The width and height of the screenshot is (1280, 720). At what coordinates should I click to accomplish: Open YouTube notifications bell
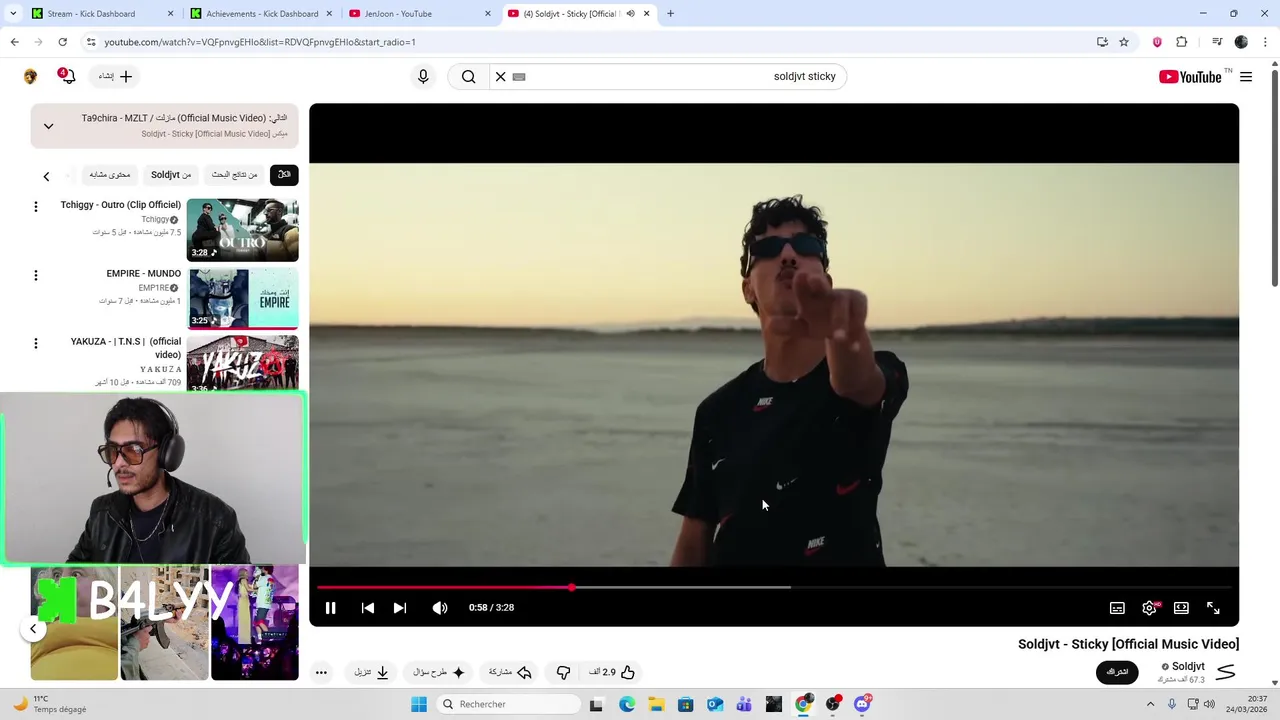(67, 77)
